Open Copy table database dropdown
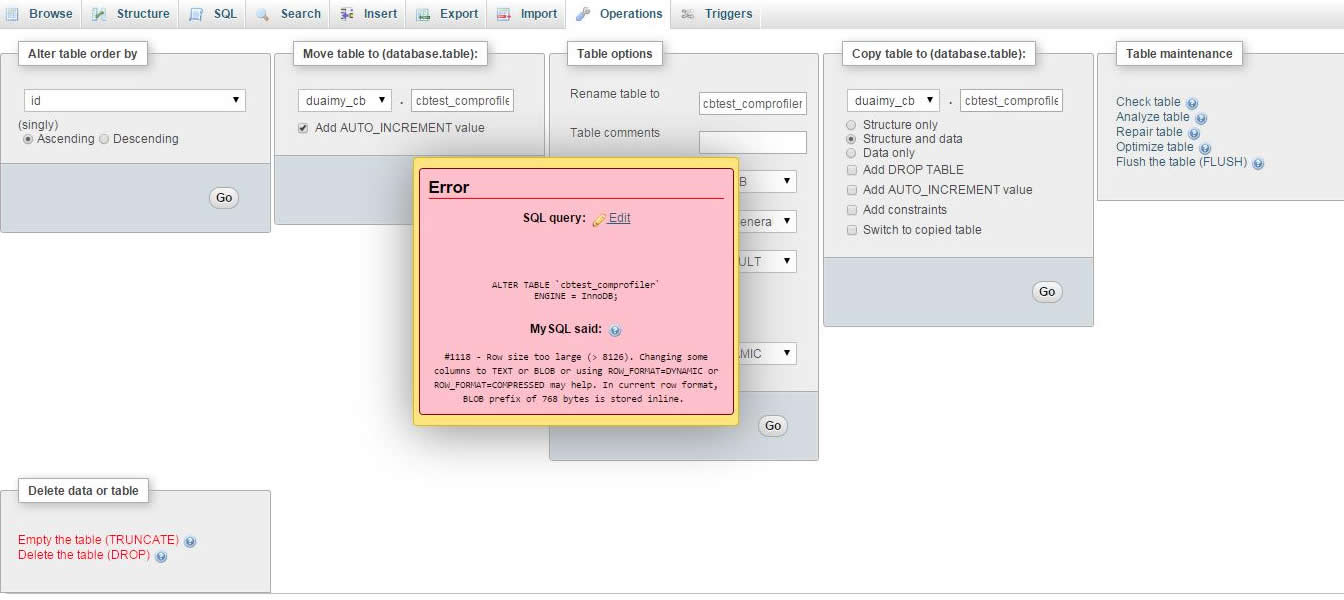 point(893,100)
